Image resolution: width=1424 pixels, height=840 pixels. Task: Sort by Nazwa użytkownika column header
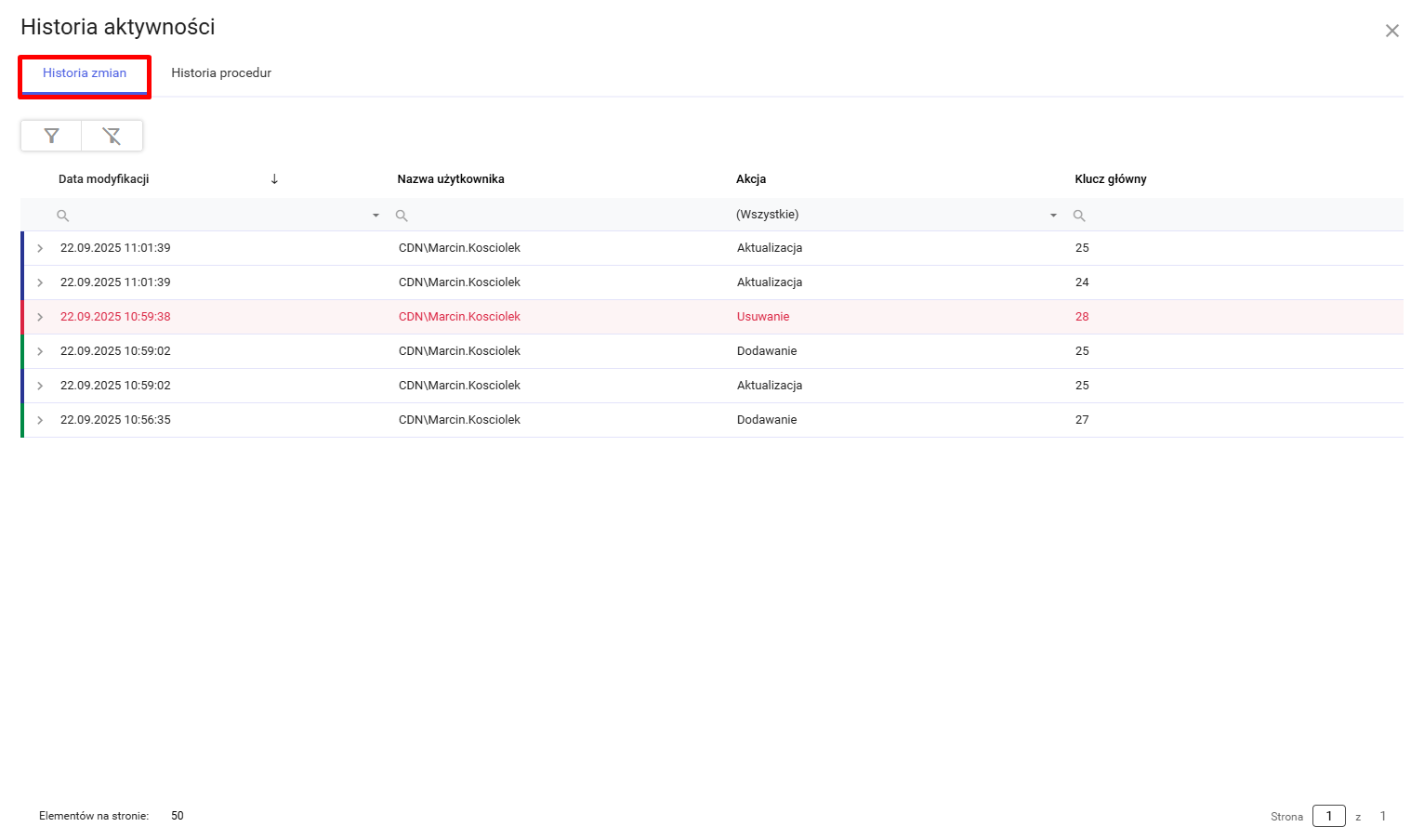[x=451, y=179]
